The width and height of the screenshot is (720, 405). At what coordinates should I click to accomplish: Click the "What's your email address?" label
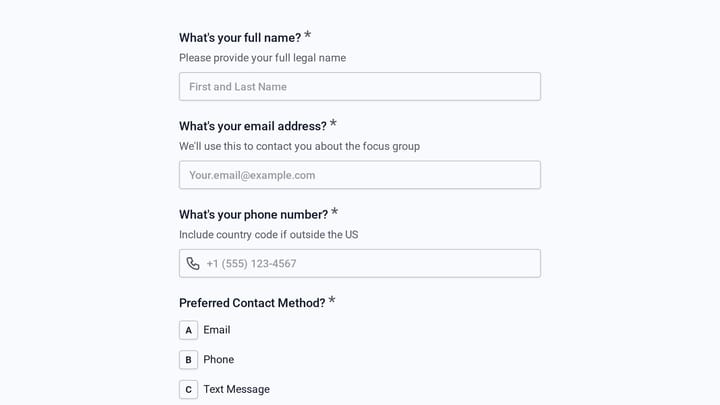coord(253,126)
